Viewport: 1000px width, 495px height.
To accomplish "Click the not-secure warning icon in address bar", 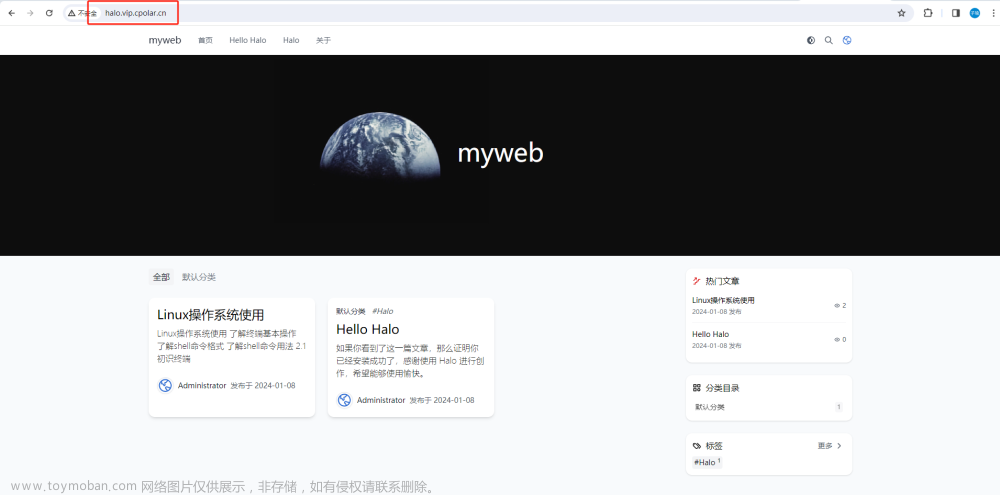I will click(x=72, y=13).
